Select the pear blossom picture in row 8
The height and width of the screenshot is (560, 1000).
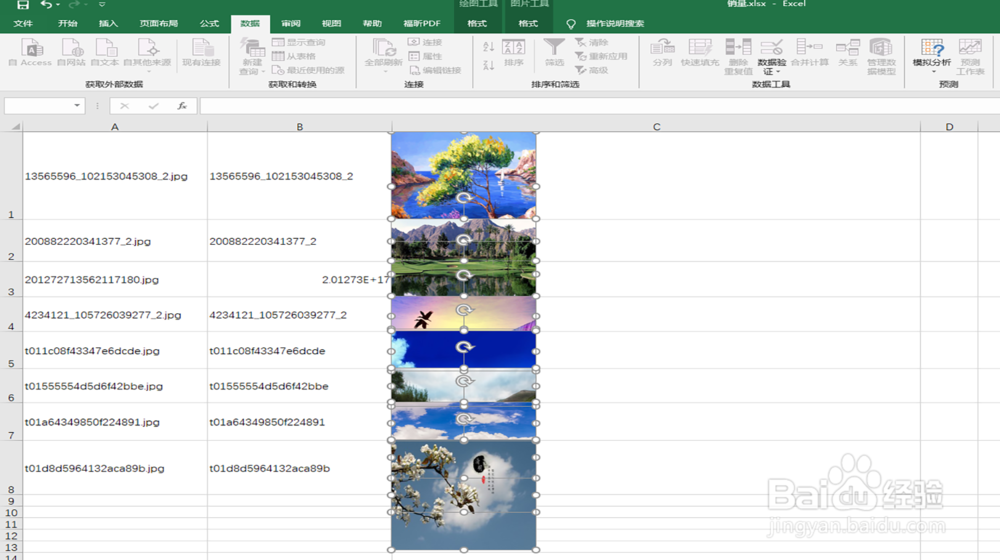point(464,495)
